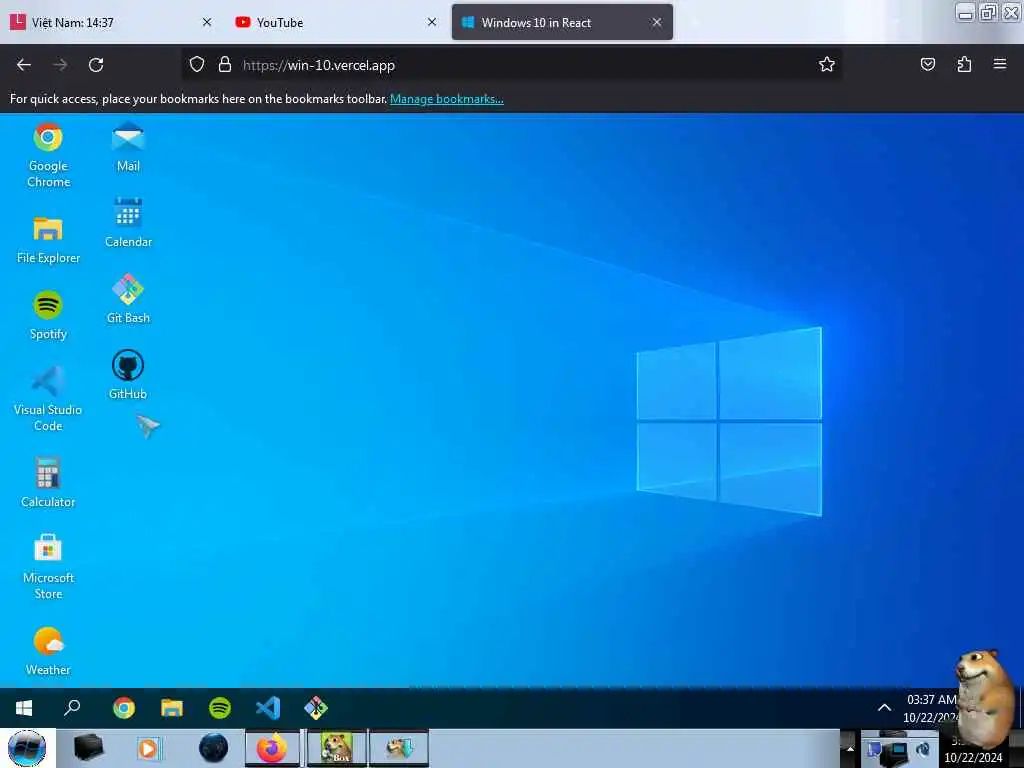1024x768 pixels.
Task: Click the browser forward arrow
Action: coord(60,65)
